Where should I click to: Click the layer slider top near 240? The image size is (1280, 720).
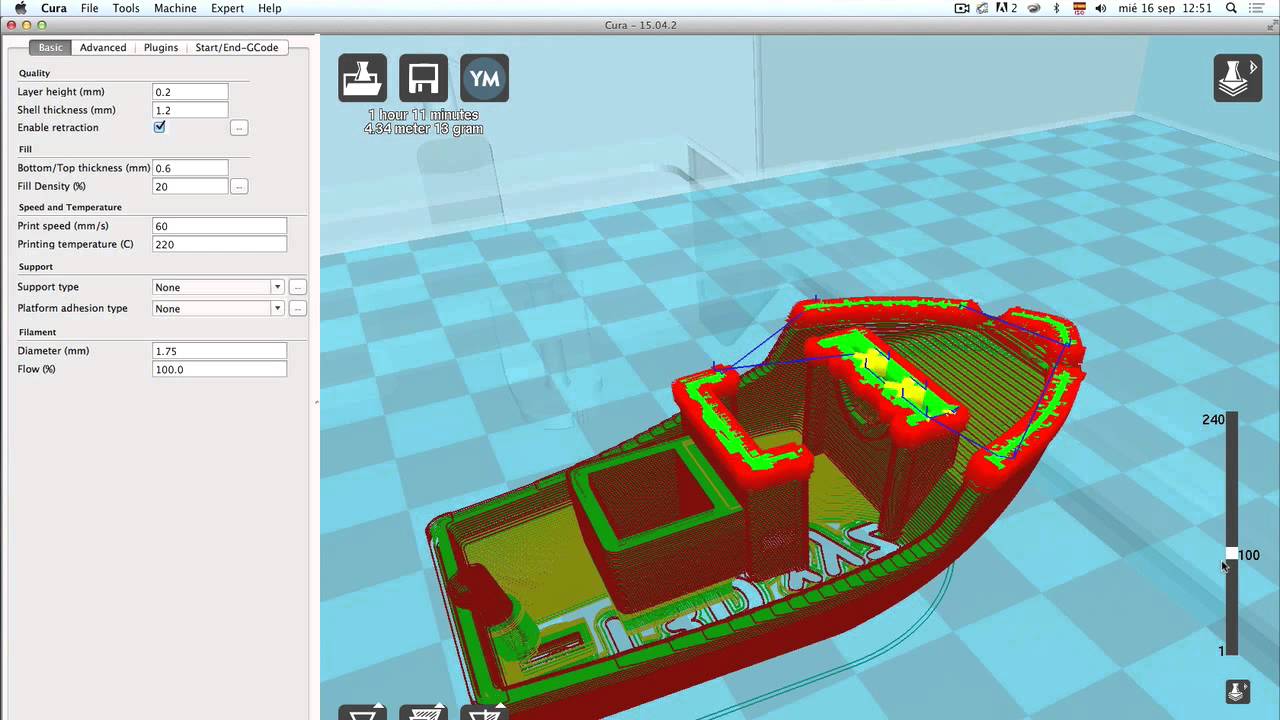[1232, 419]
